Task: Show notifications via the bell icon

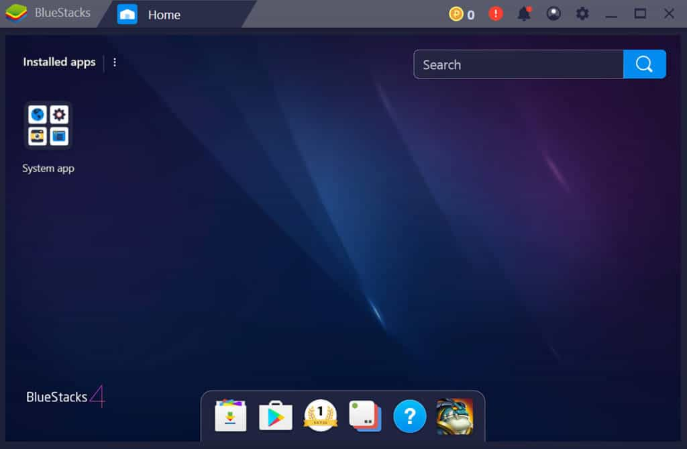Action: pos(524,14)
